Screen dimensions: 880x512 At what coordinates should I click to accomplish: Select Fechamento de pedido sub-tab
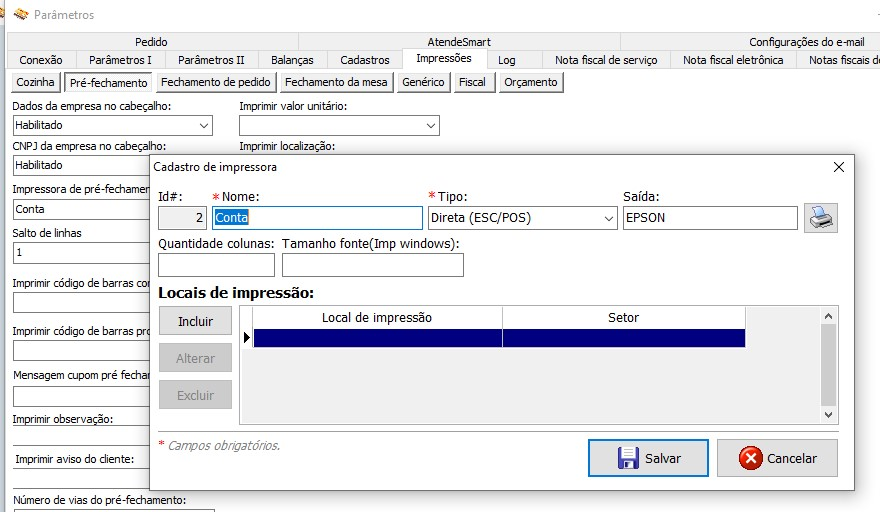click(x=216, y=82)
